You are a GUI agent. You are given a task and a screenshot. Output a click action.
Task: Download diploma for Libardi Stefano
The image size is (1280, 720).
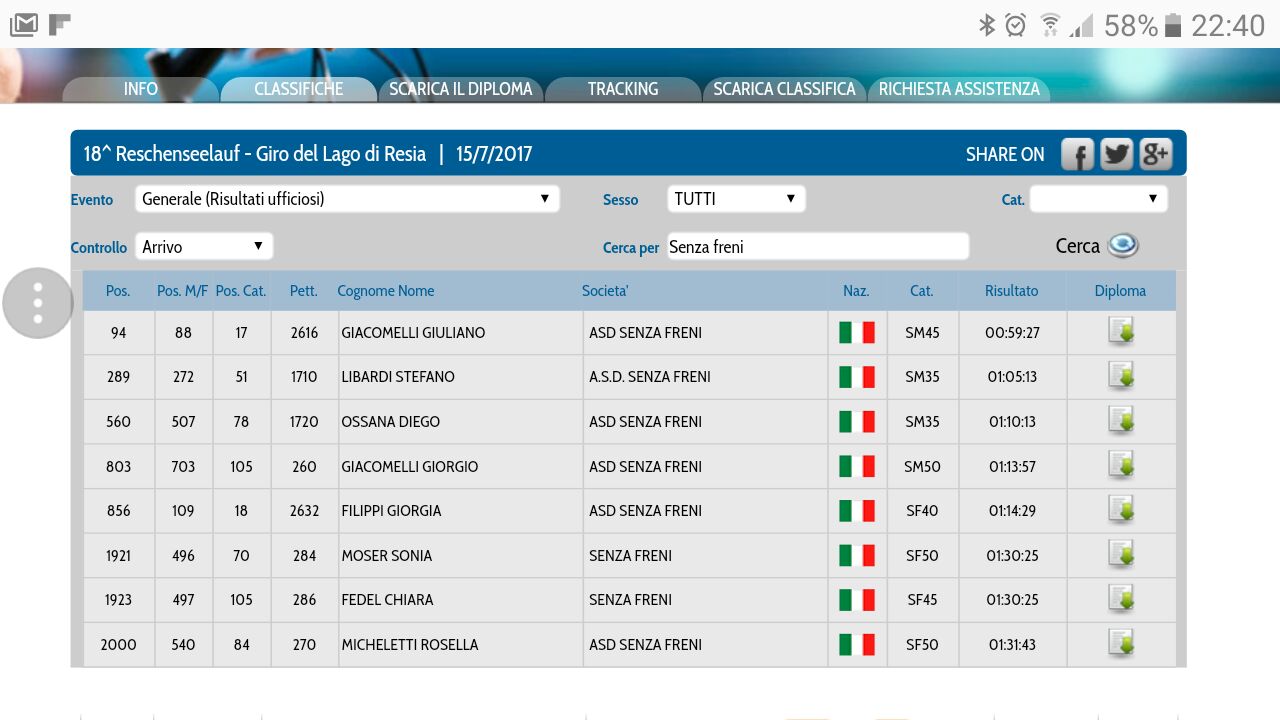(x=1121, y=376)
